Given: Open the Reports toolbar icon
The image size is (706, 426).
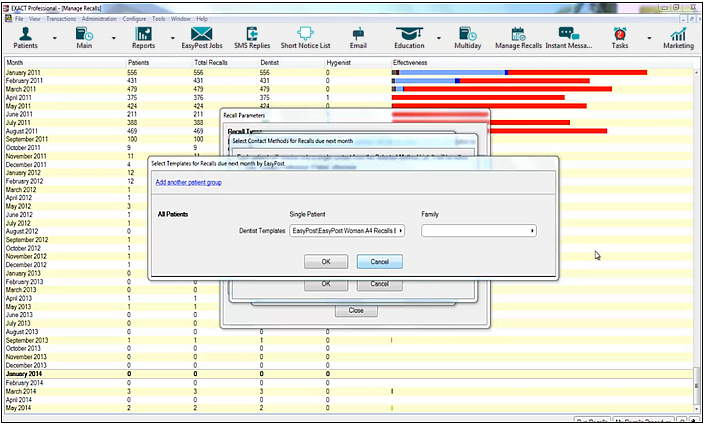Looking at the screenshot, I should pyautogui.click(x=143, y=38).
